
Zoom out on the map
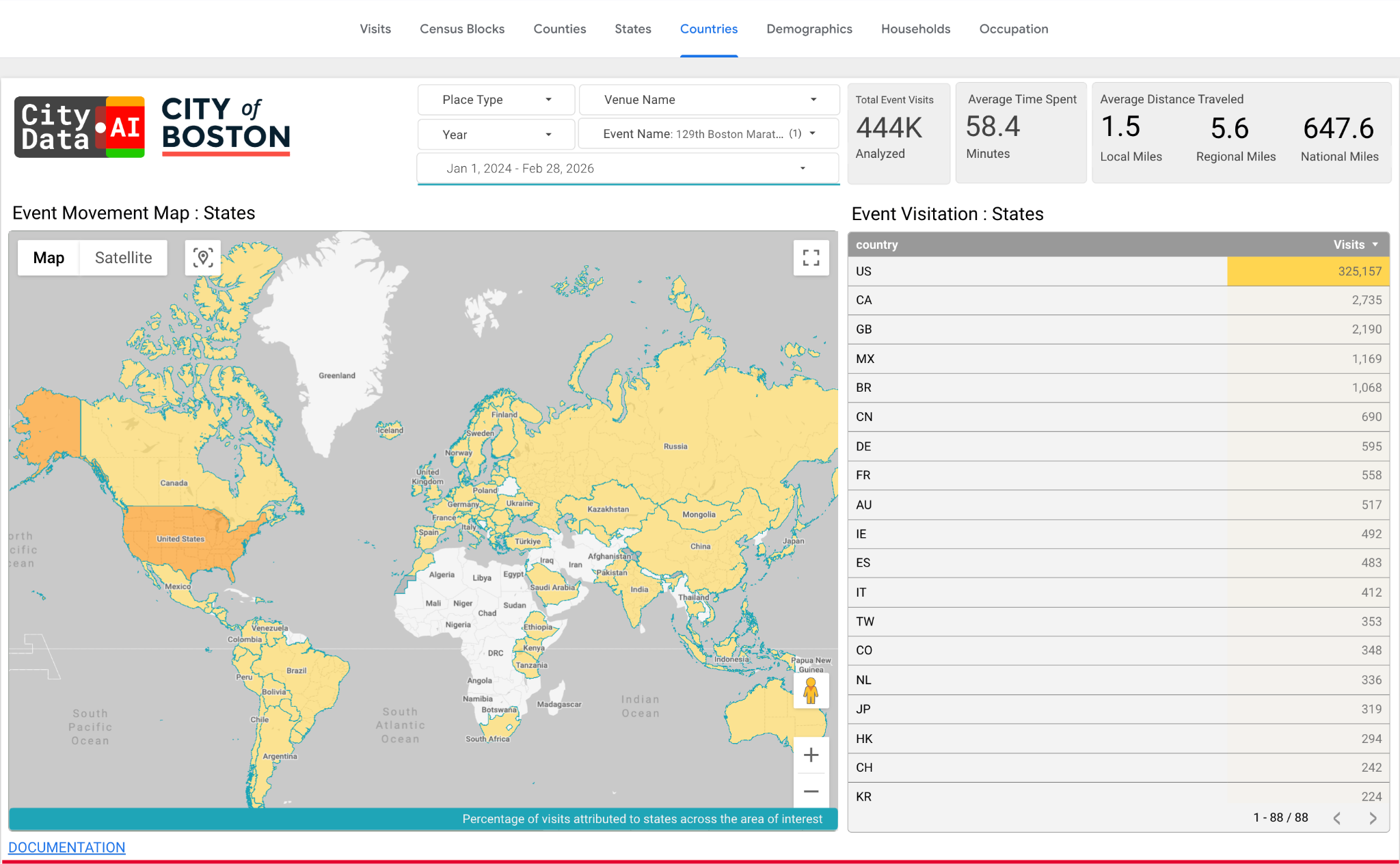(811, 792)
